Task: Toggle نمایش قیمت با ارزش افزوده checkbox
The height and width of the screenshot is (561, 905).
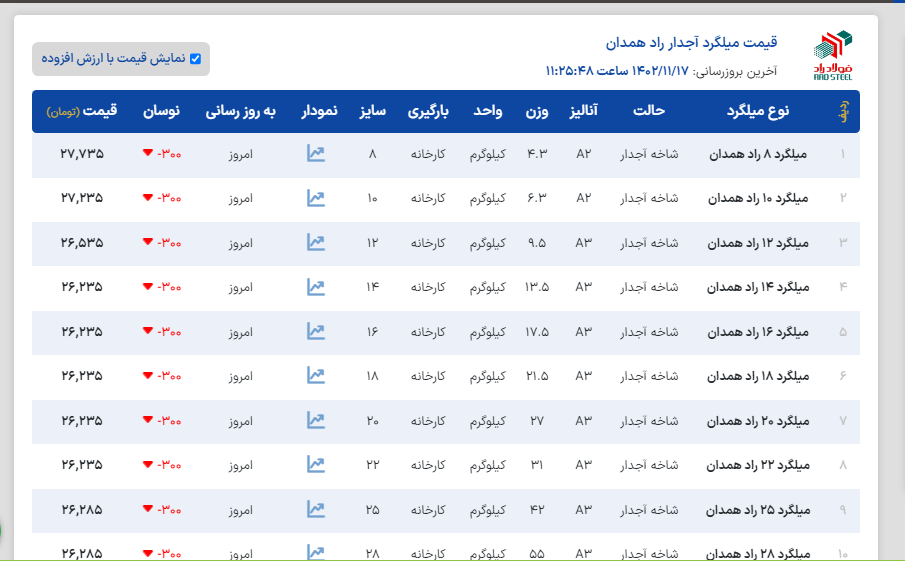Action: (x=195, y=59)
